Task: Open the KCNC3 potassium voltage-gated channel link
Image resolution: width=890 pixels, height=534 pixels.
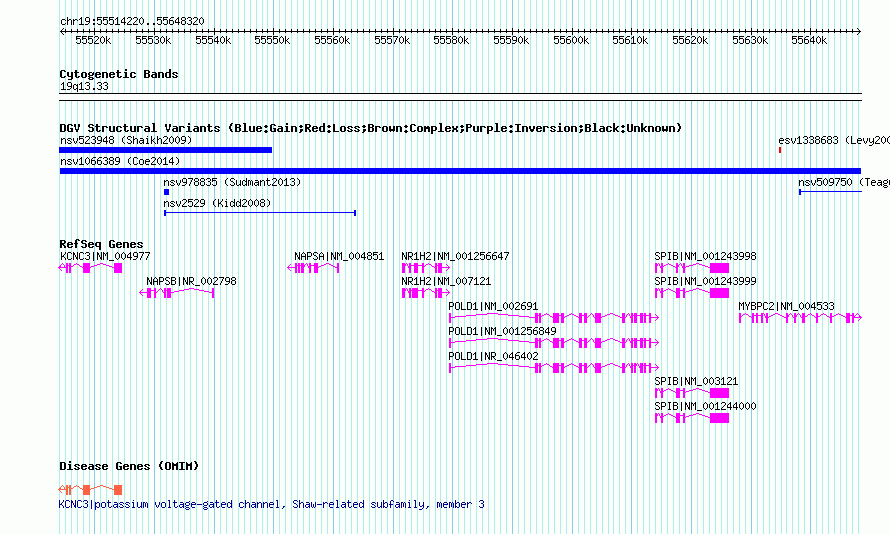Action: tap(272, 504)
